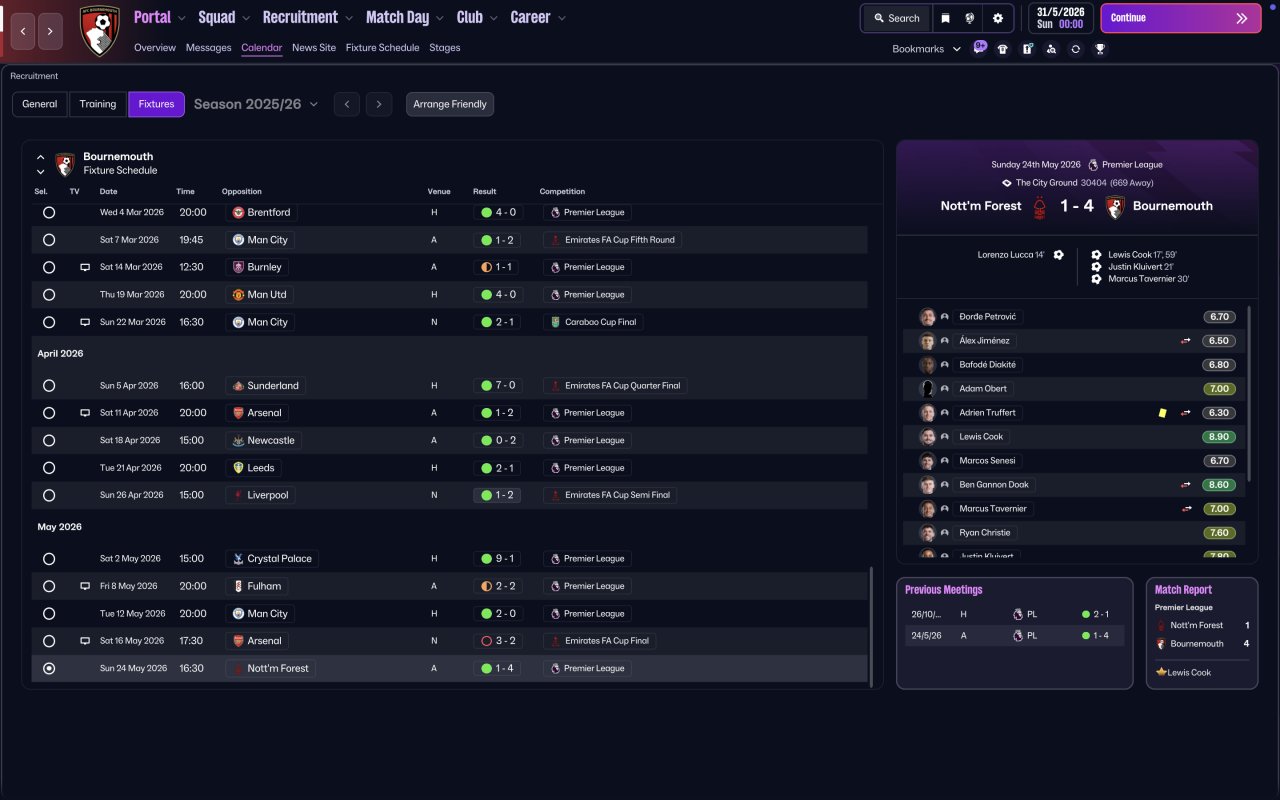Click the Premier League logo in the match header

(x=1093, y=165)
